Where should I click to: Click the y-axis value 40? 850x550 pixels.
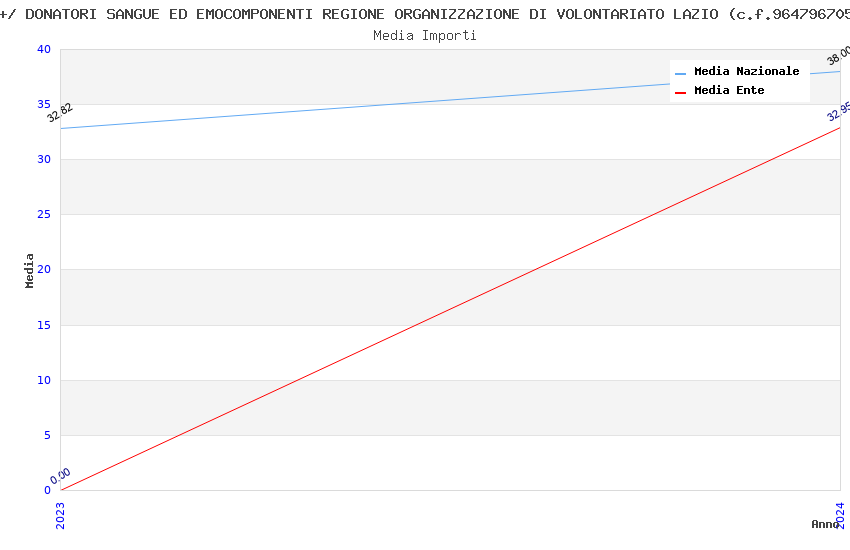click(44, 49)
